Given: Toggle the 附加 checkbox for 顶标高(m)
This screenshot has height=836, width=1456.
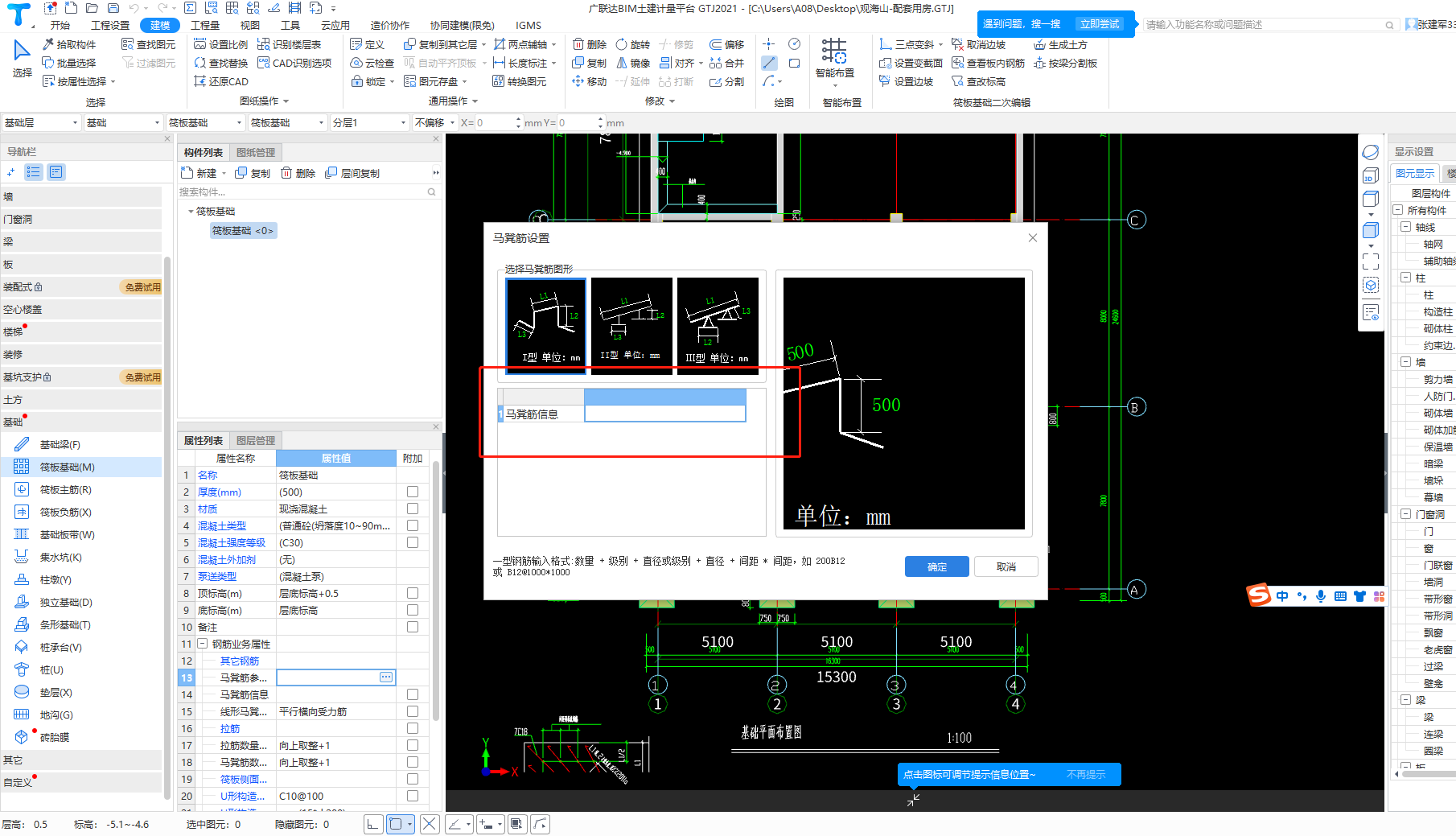Looking at the screenshot, I should 413,593.
